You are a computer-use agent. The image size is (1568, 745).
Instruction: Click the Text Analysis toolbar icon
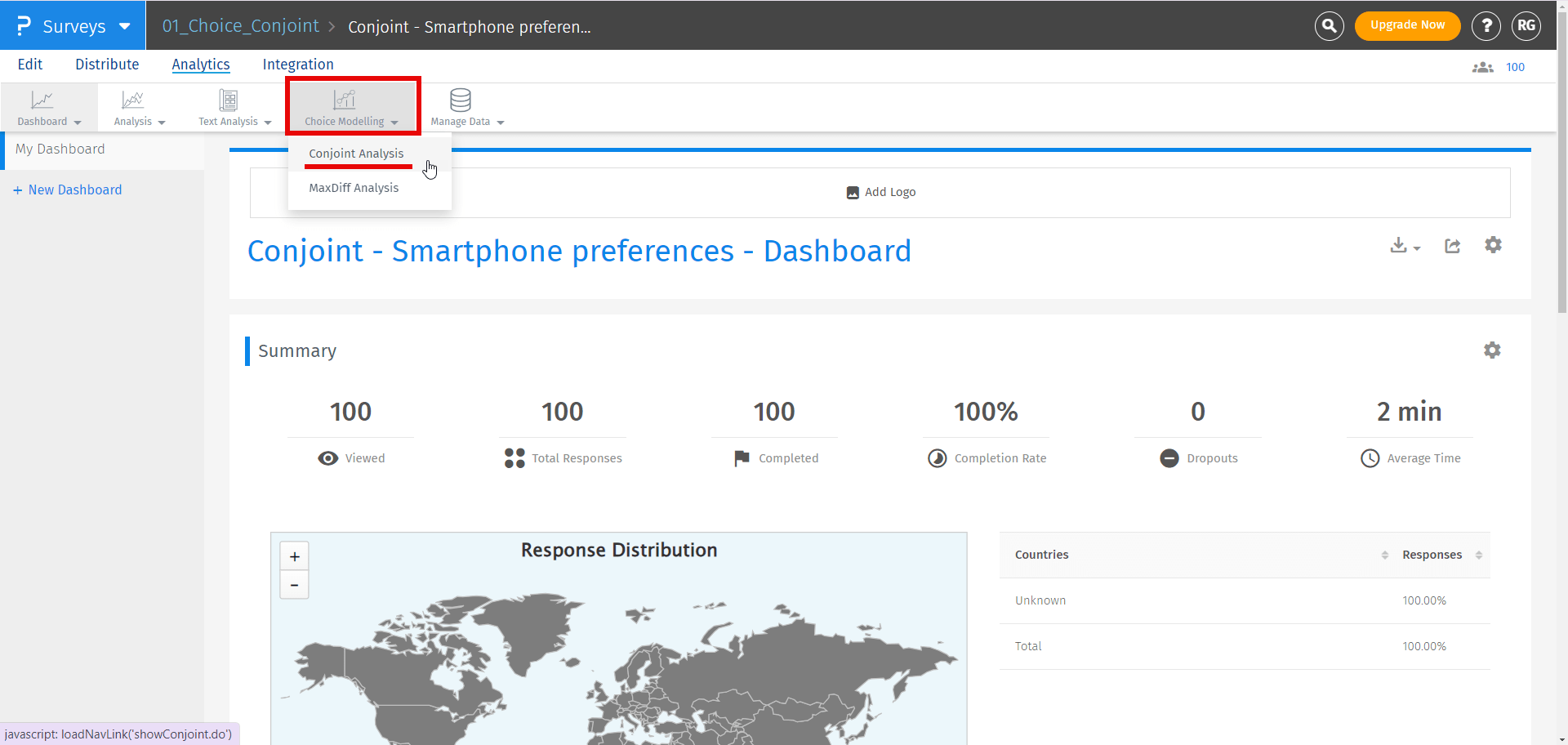point(229,100)
